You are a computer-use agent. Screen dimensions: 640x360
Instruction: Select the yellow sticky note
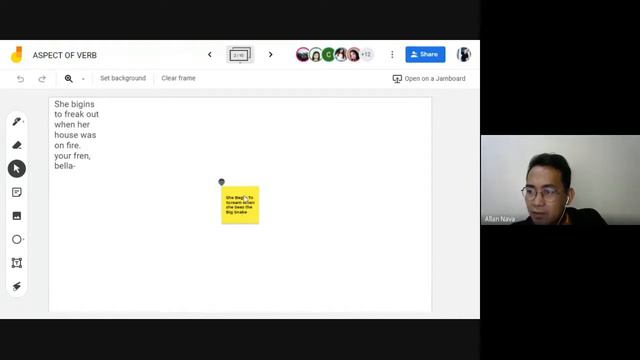tap(240, 205)
